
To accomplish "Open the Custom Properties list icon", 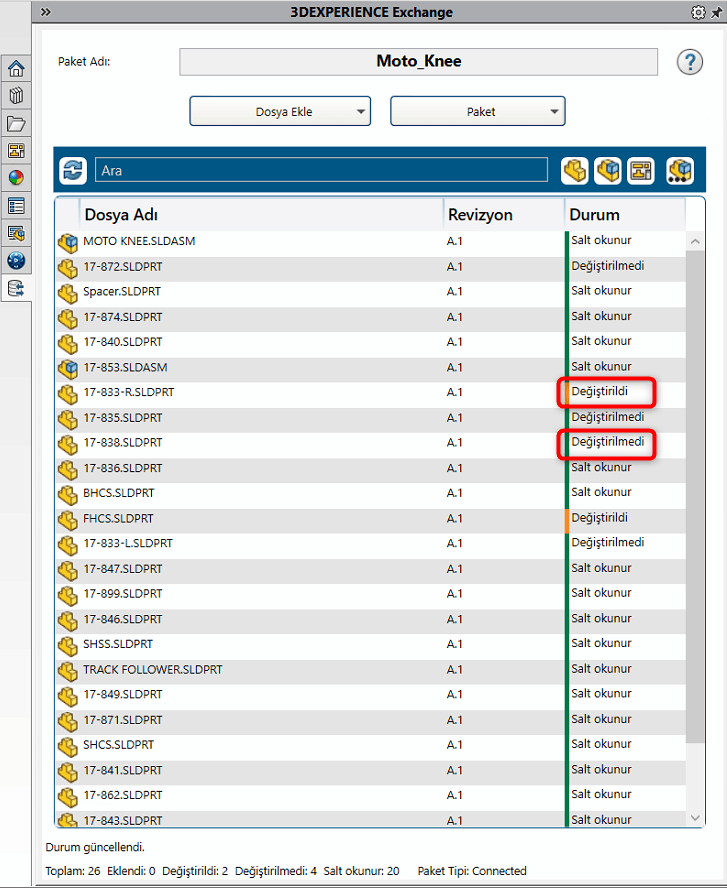I will [16, 206].
